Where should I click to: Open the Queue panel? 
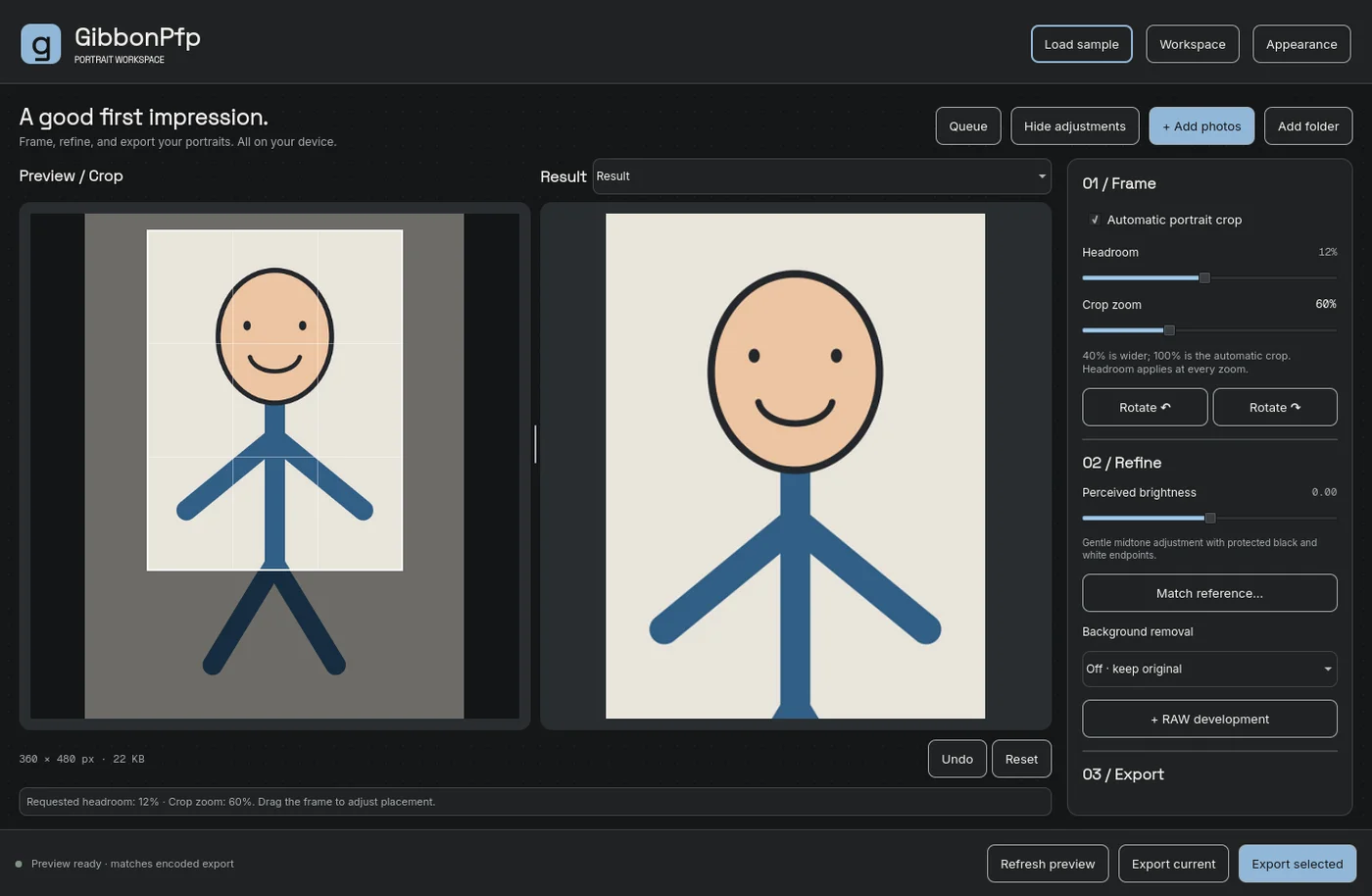click(x=968, y=126)
